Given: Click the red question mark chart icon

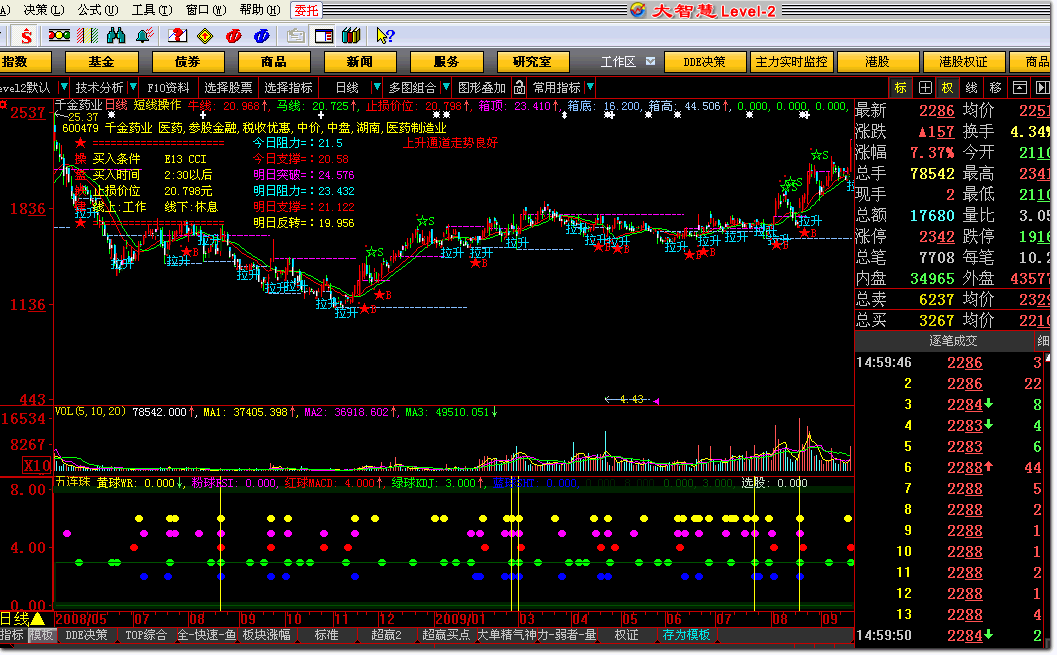Looking at the screenshot, I should (x=177, y=35).
